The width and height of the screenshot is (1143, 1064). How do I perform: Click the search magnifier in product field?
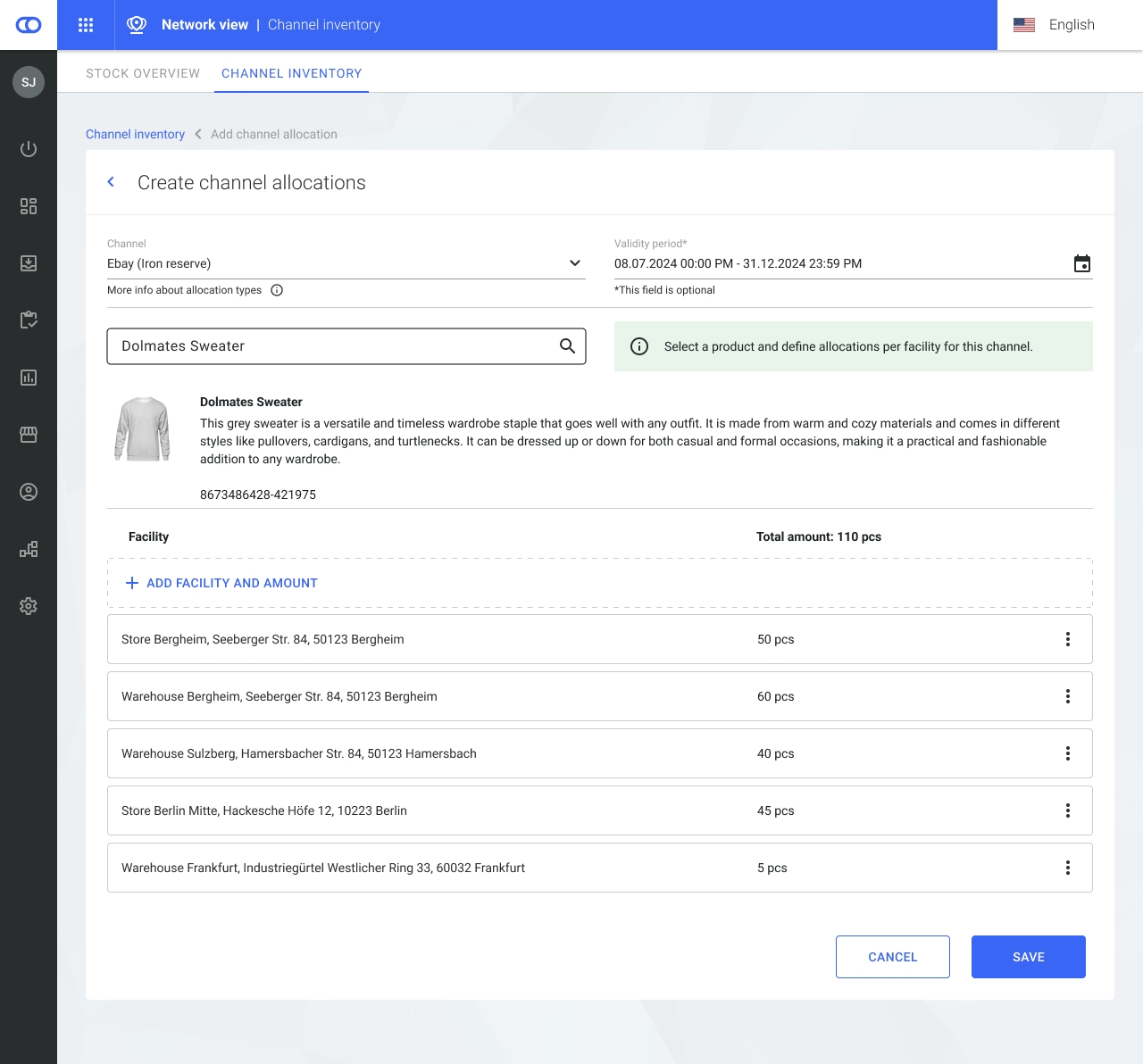click(x=567, y=346)
